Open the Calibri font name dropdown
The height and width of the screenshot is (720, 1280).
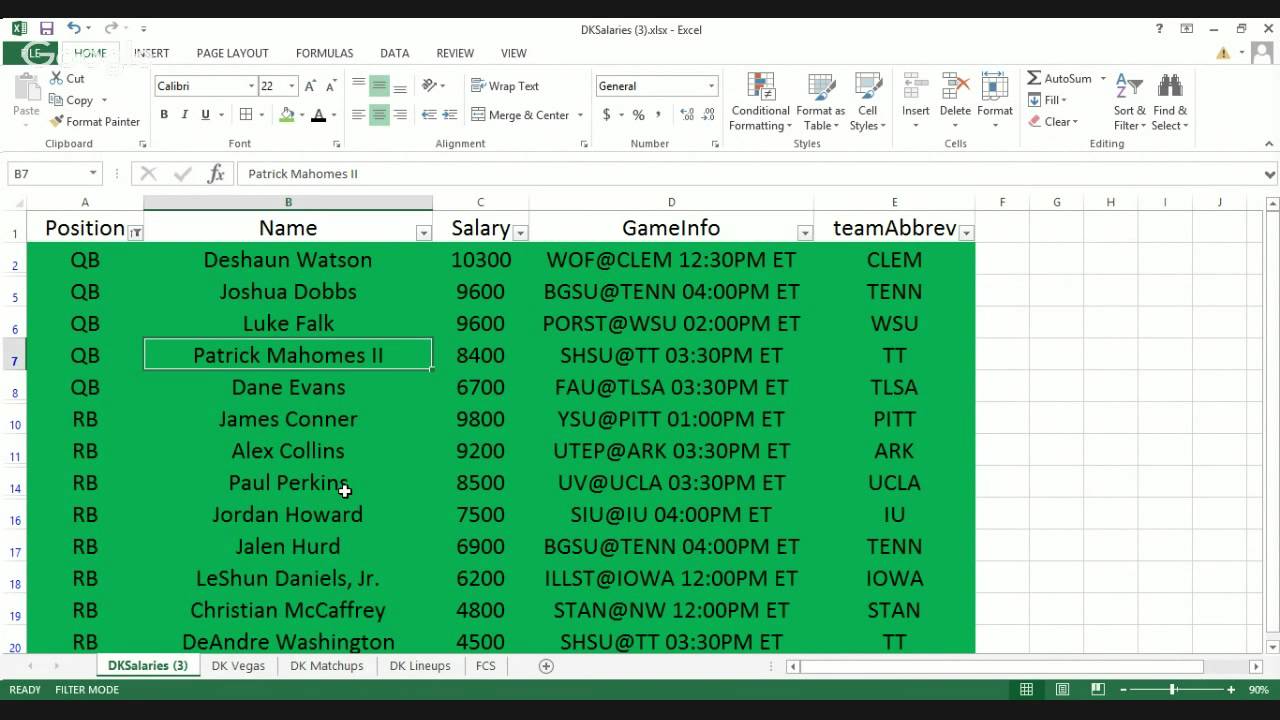coord(251,86)
